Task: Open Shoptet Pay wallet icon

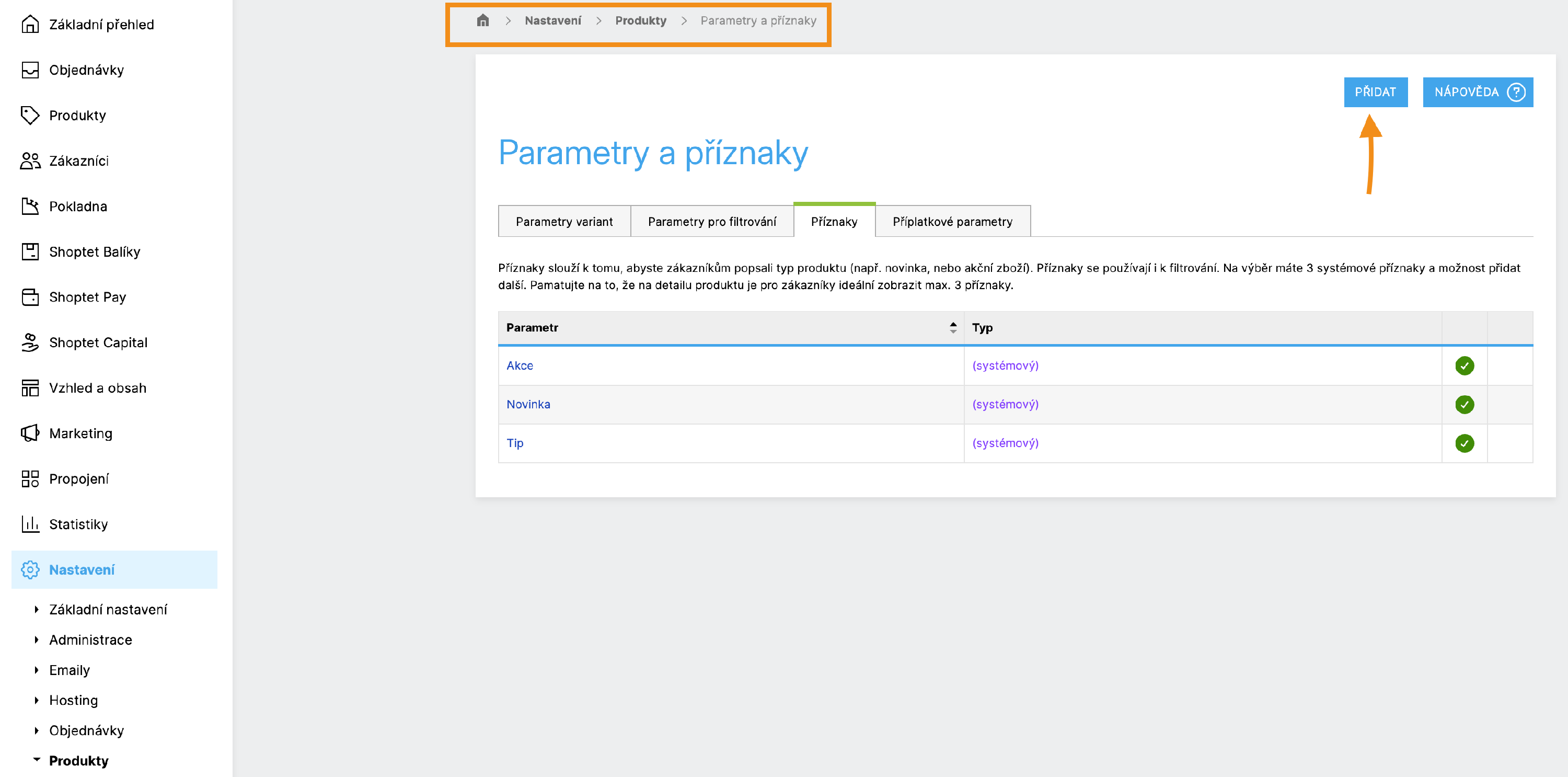Action: [30, 297]
